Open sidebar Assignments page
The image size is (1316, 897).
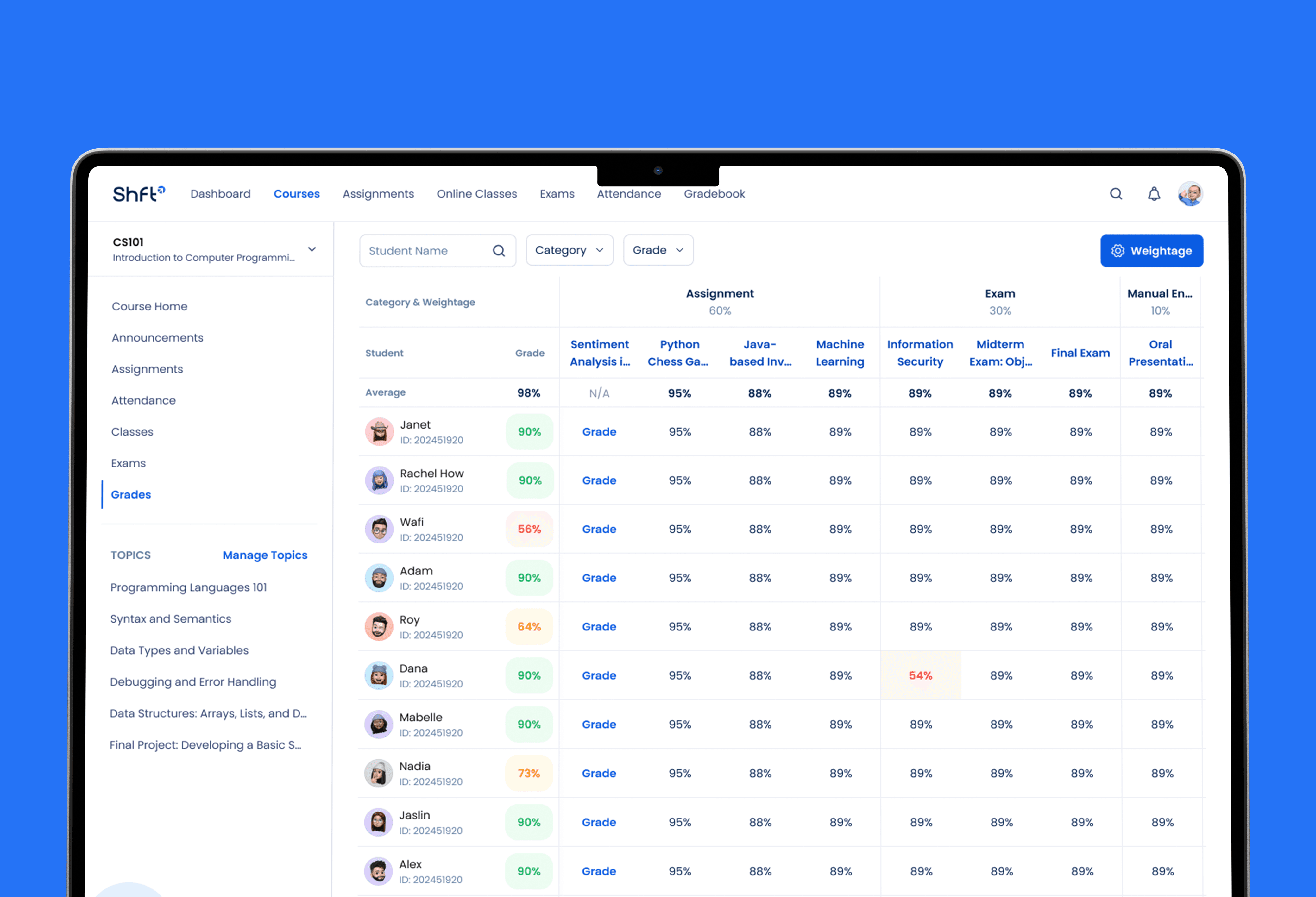[x=147, y=369]
